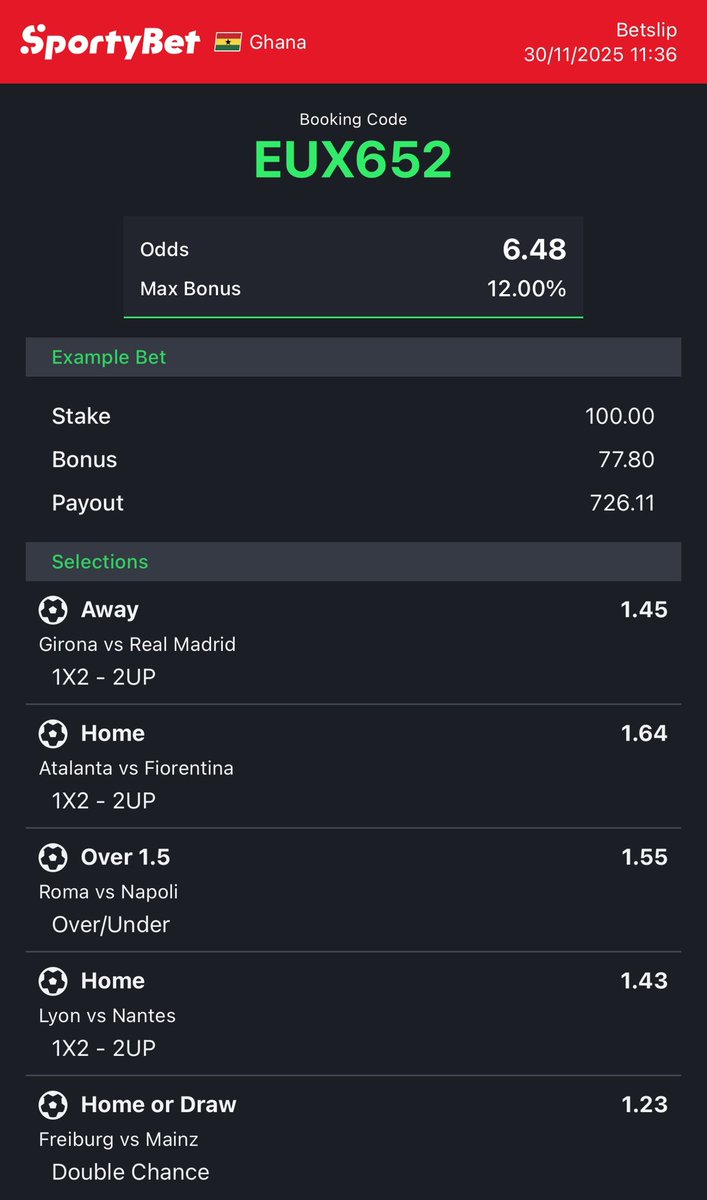
Task: Open the Selections section header
Action: coord(353,562)
